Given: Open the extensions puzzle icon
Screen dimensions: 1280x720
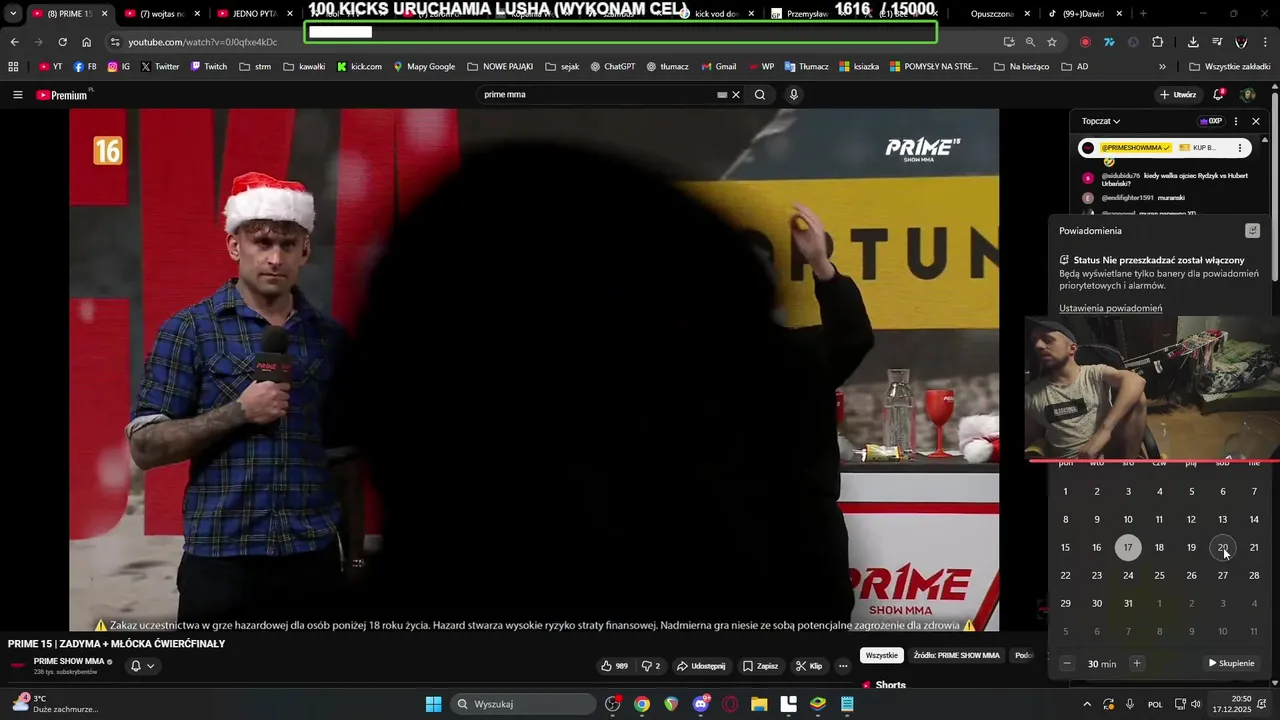Looking at the screenshot, I should click(1157, 42).
